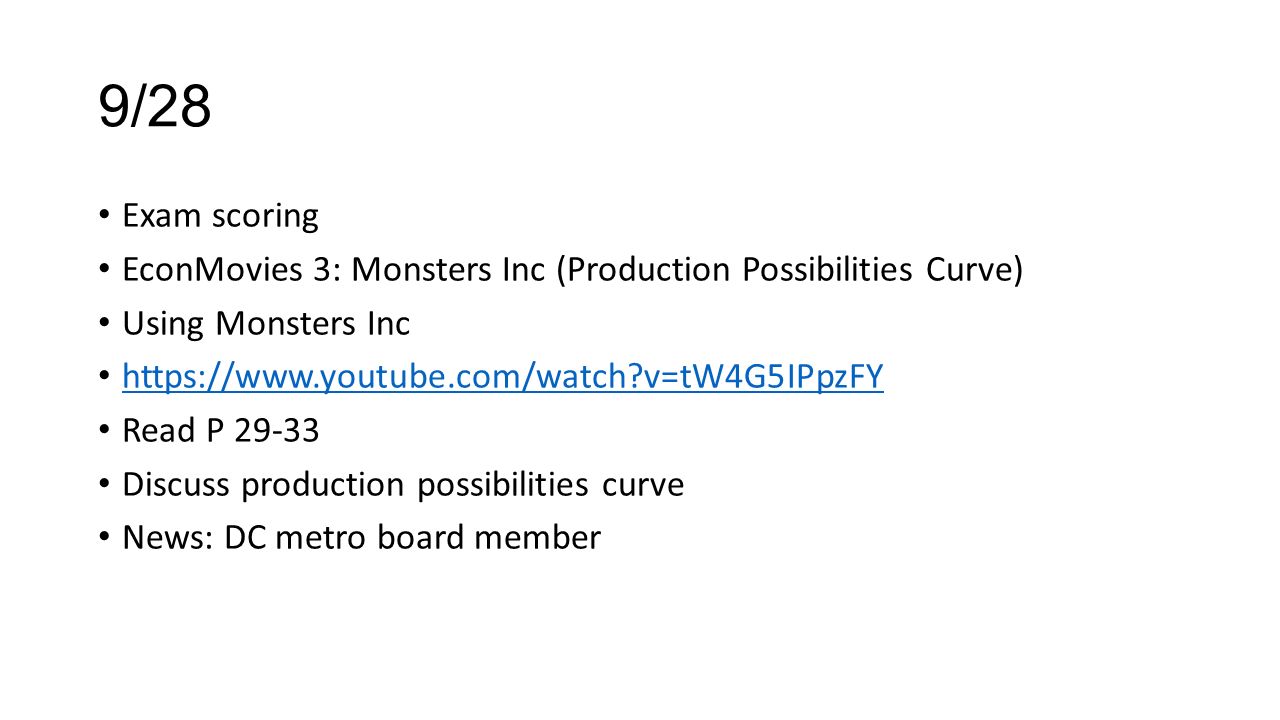Screen dimensions: 1280x720
Task: Select the Using Monsters Inc line
Action: (x=266, y=323)
